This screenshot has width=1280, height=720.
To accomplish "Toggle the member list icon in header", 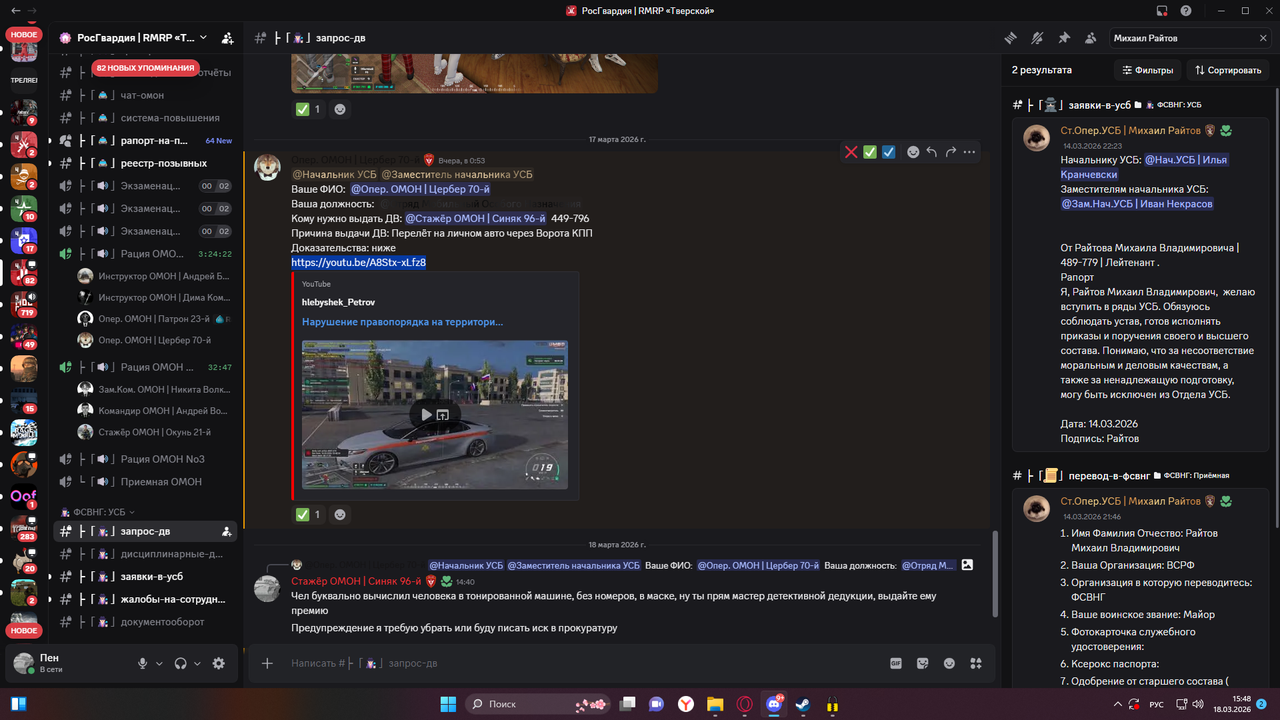I will pos(1090,38).
